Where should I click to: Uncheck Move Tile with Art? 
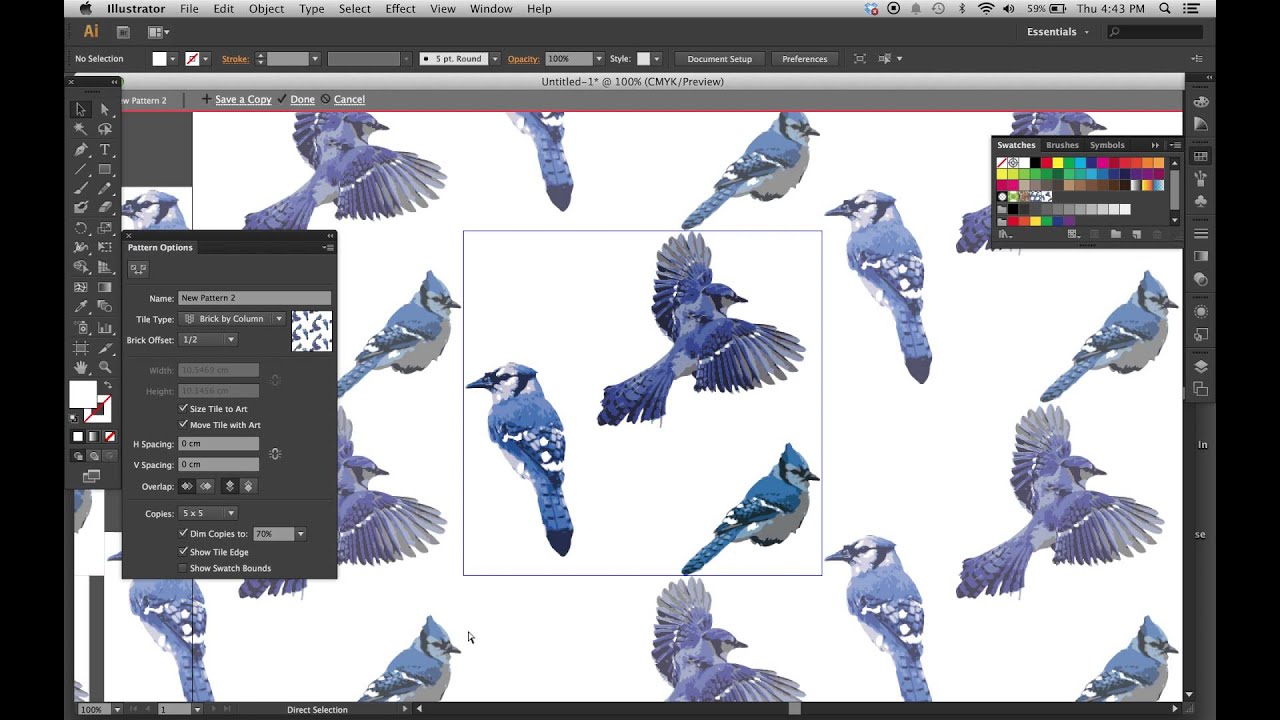coord(183,425)
